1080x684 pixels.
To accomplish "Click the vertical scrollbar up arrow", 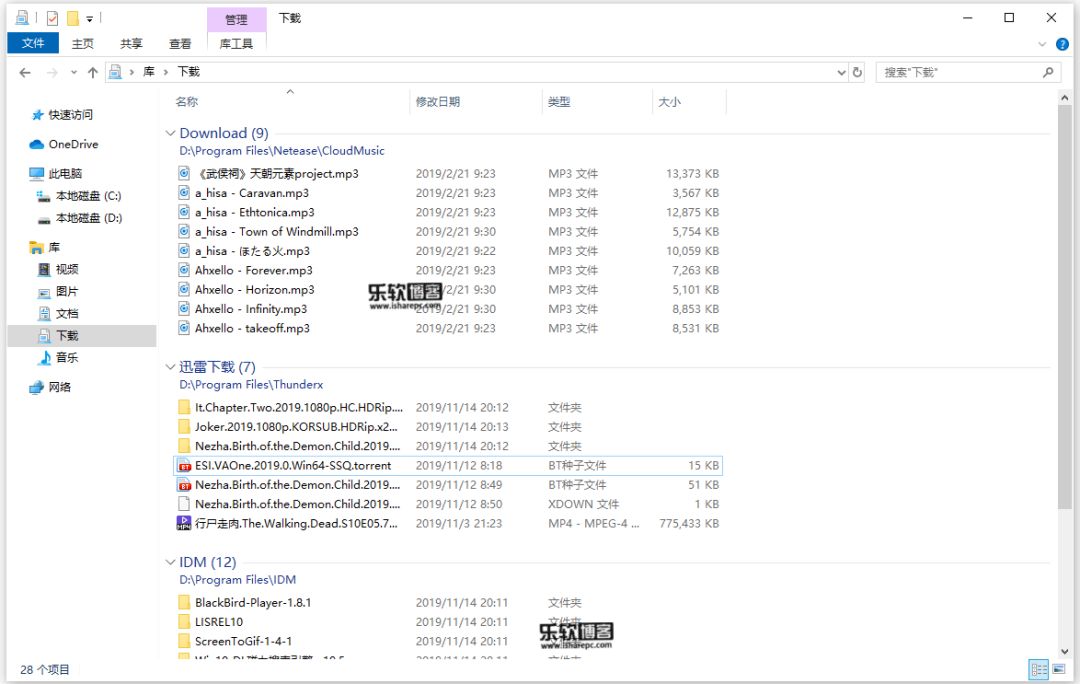I will pos(1065,98).
